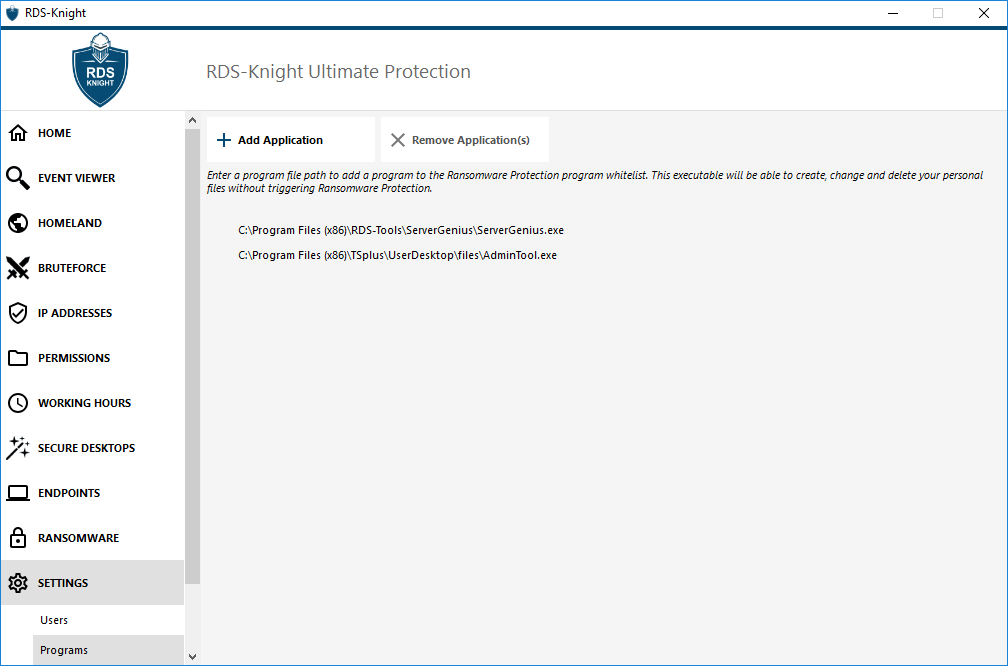Click the Settings gear icon

[18, 583]
